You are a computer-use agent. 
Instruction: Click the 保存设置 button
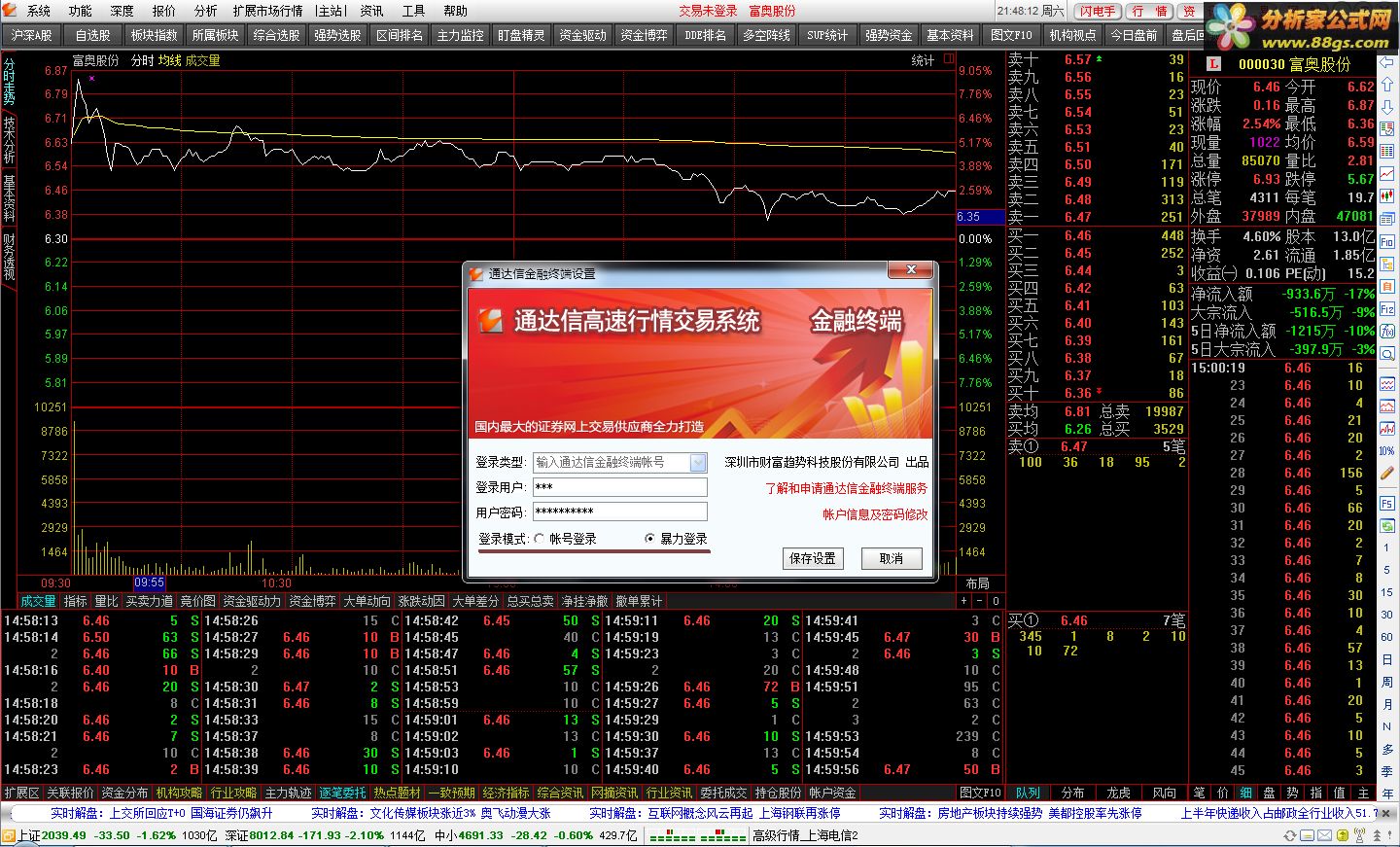[x=813, y=558]
